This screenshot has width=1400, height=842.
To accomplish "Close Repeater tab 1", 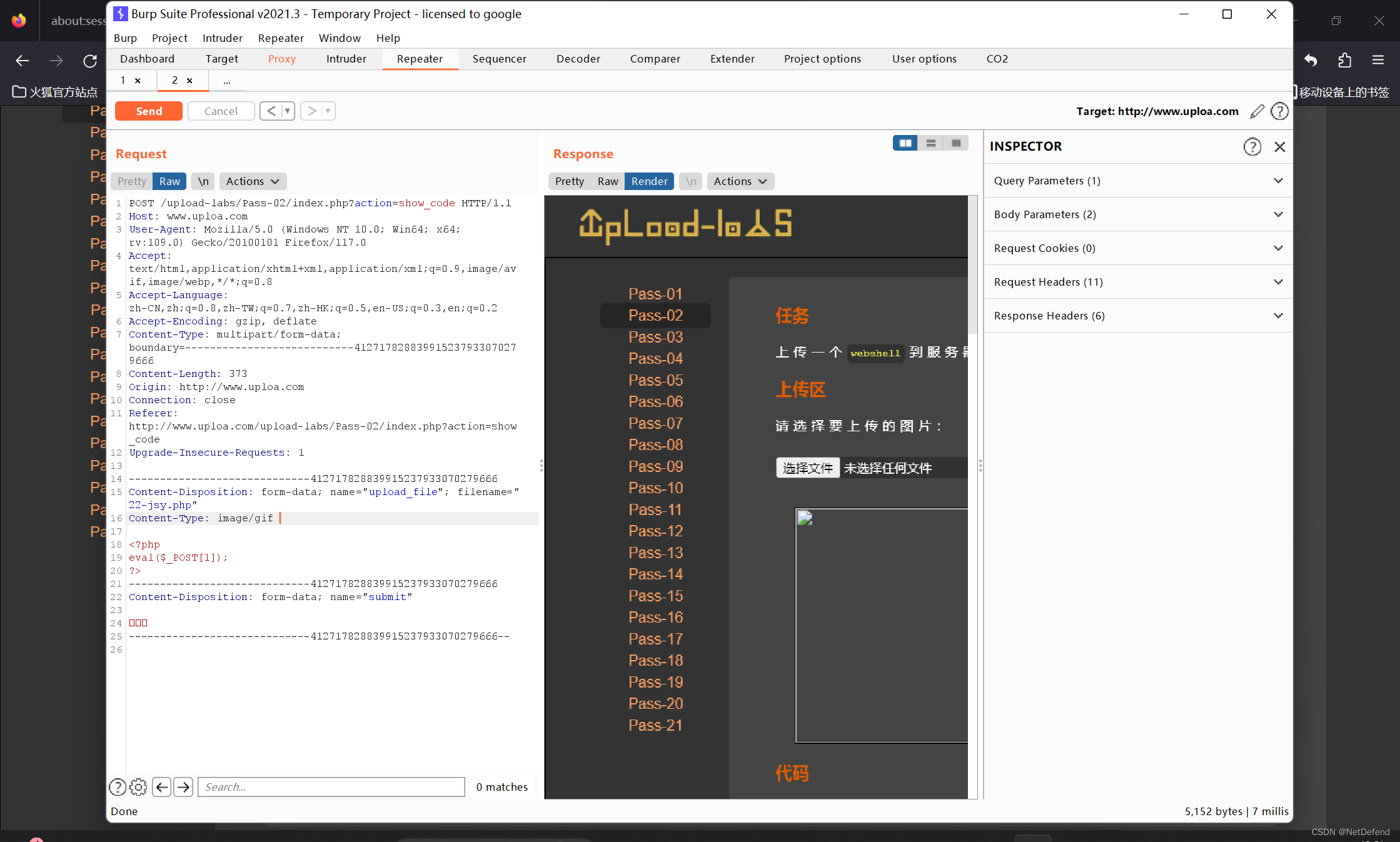I will [x=138, y=81].
